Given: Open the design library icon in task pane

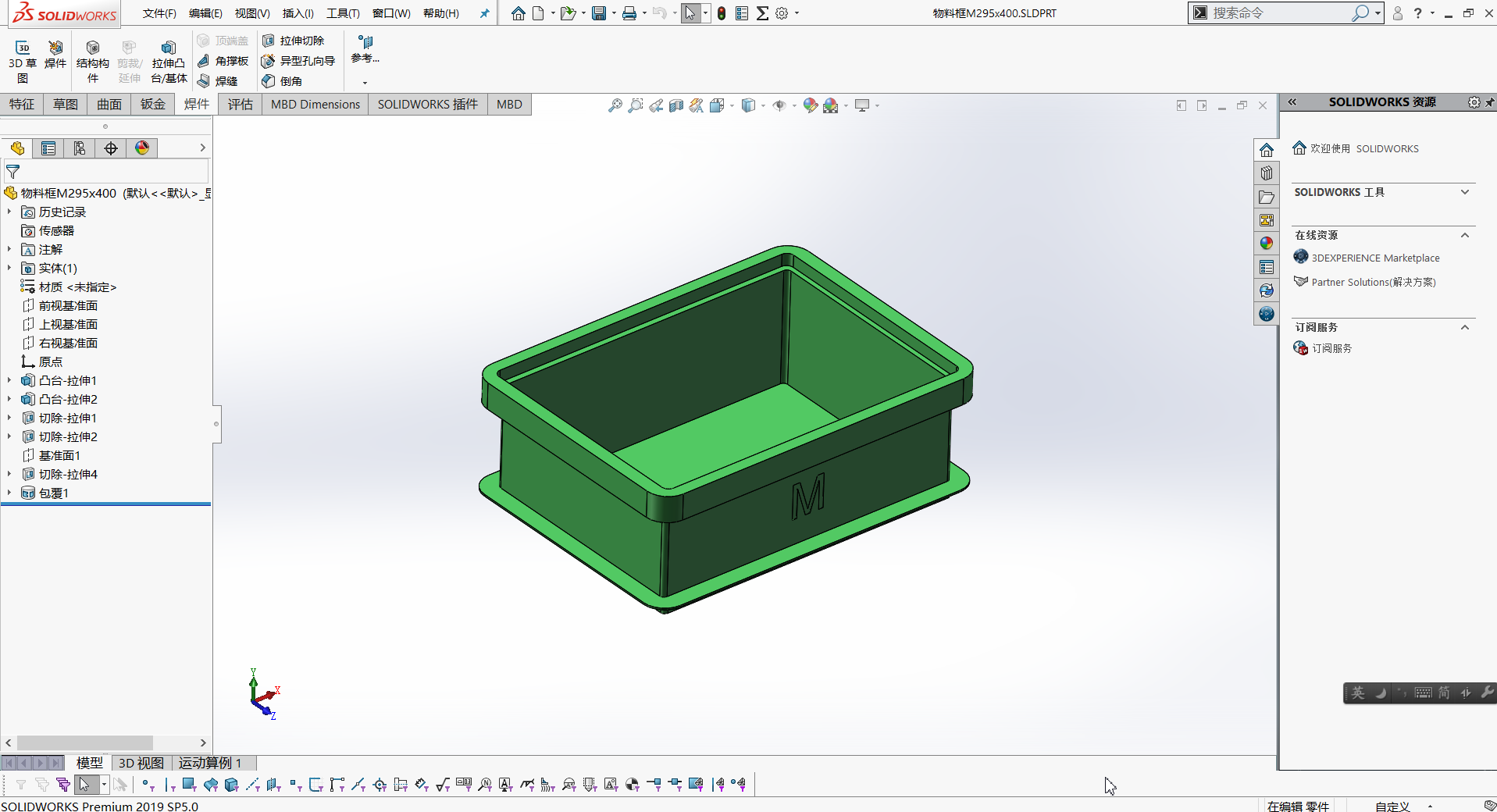Looking at the screenshot, I should click(x=1267, y=173).
